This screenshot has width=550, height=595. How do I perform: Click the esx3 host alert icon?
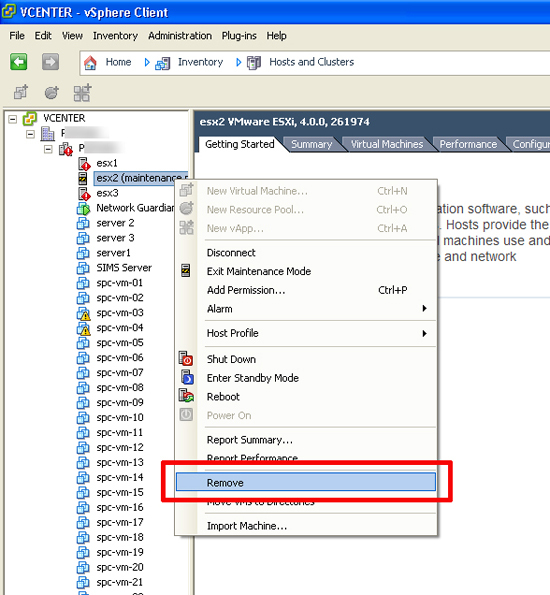(84, 194)
